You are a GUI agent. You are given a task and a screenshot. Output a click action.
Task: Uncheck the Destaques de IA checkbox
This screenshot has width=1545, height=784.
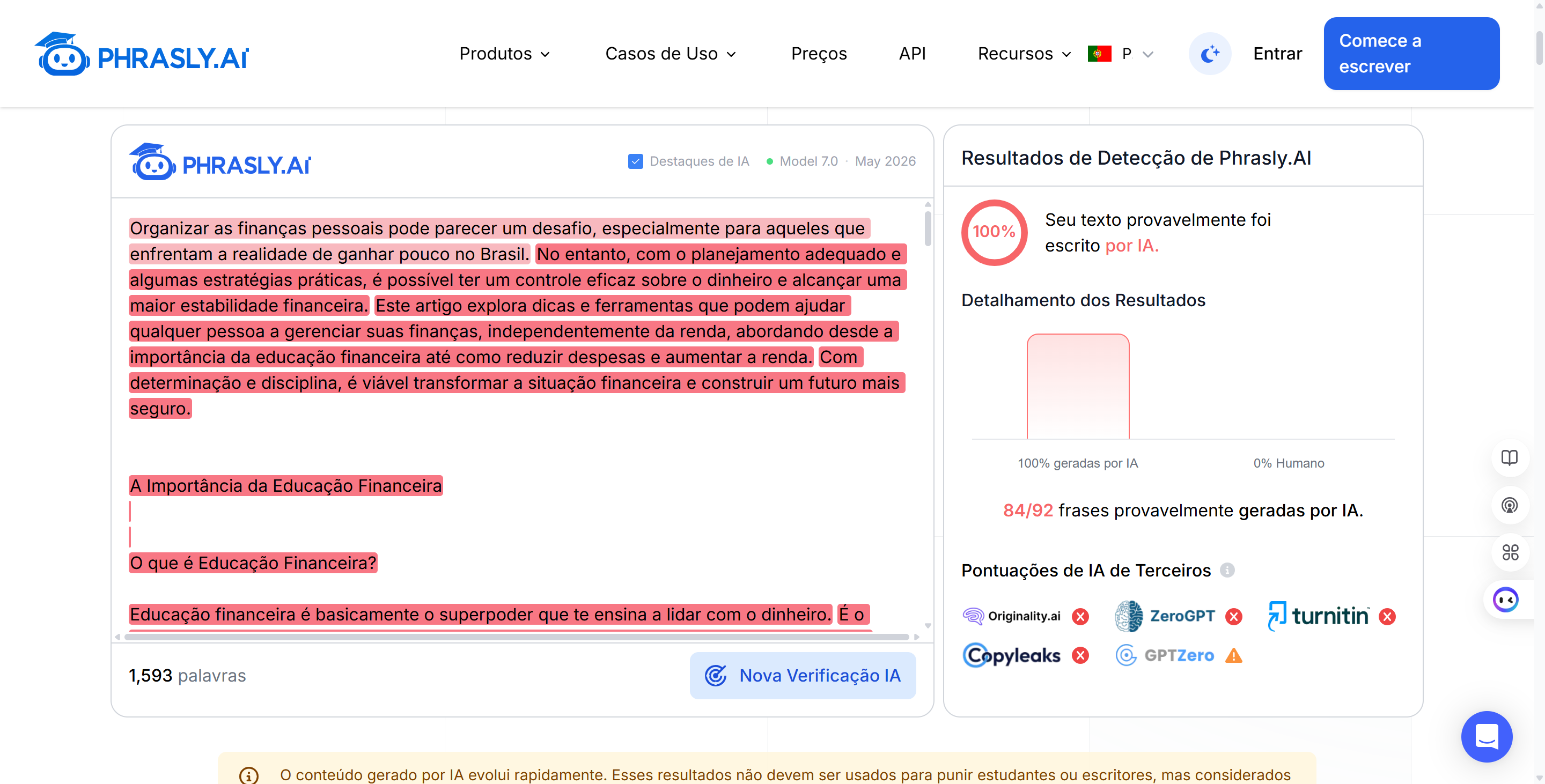635,161
